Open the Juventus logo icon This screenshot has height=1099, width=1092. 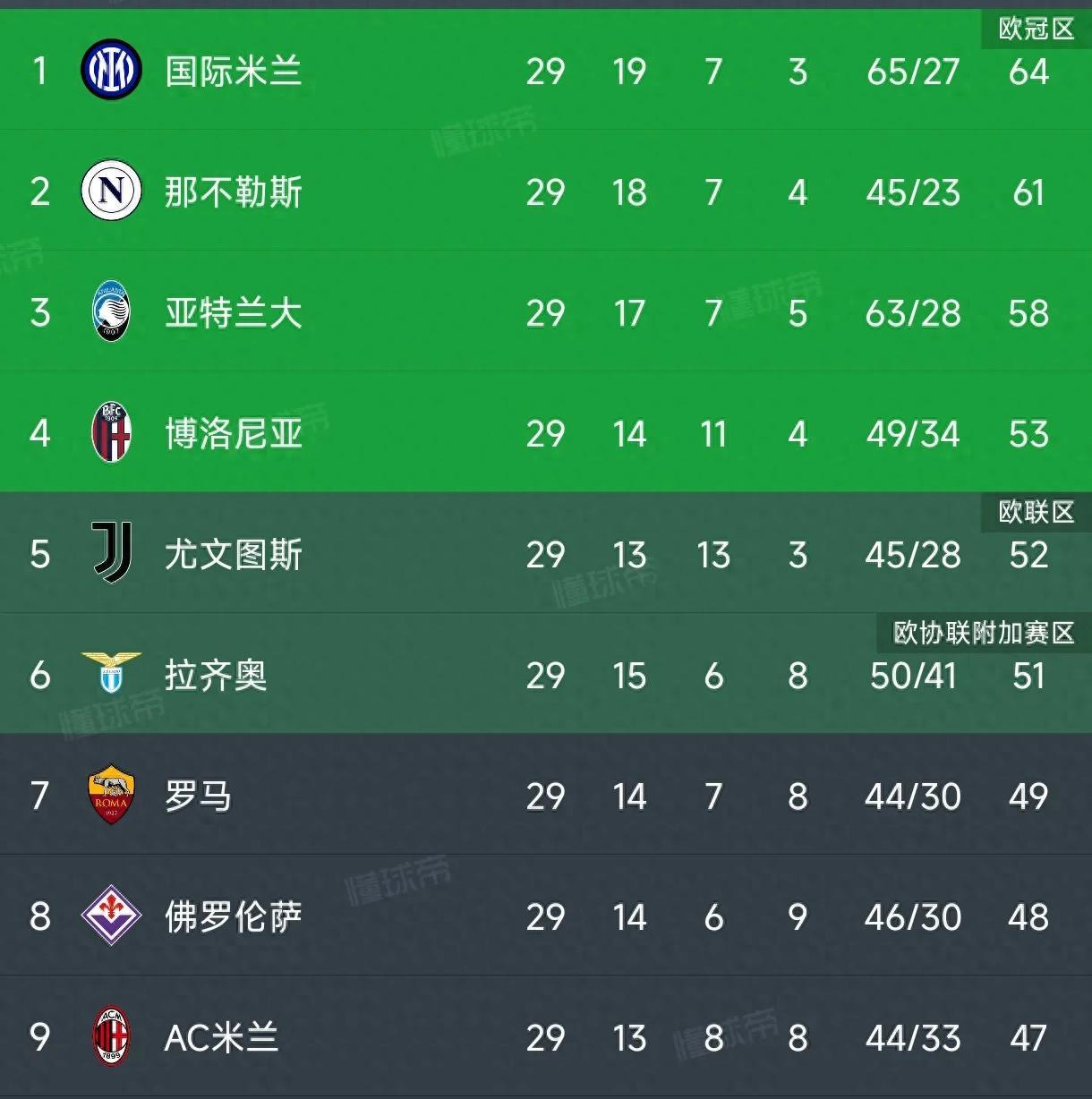pos(113,553)
